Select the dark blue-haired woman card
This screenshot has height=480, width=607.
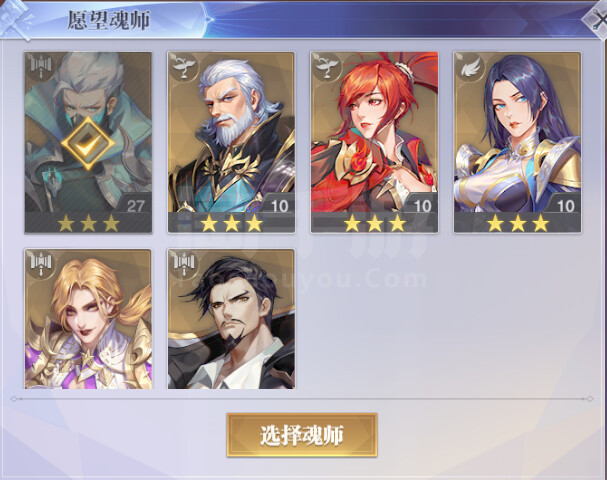[517, 142]
